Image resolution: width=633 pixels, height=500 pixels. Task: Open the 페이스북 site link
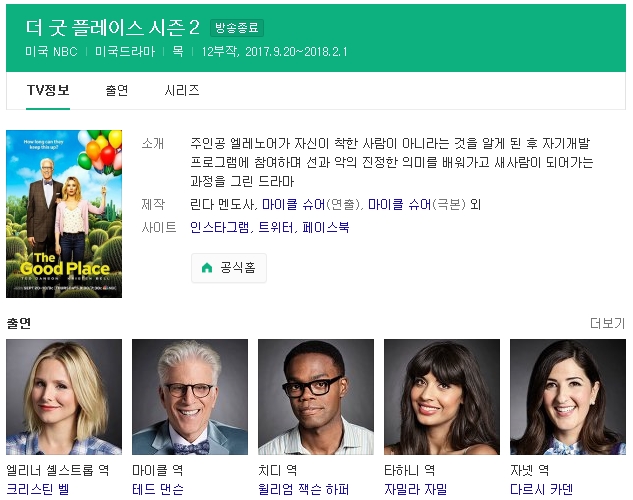(326, 228)
